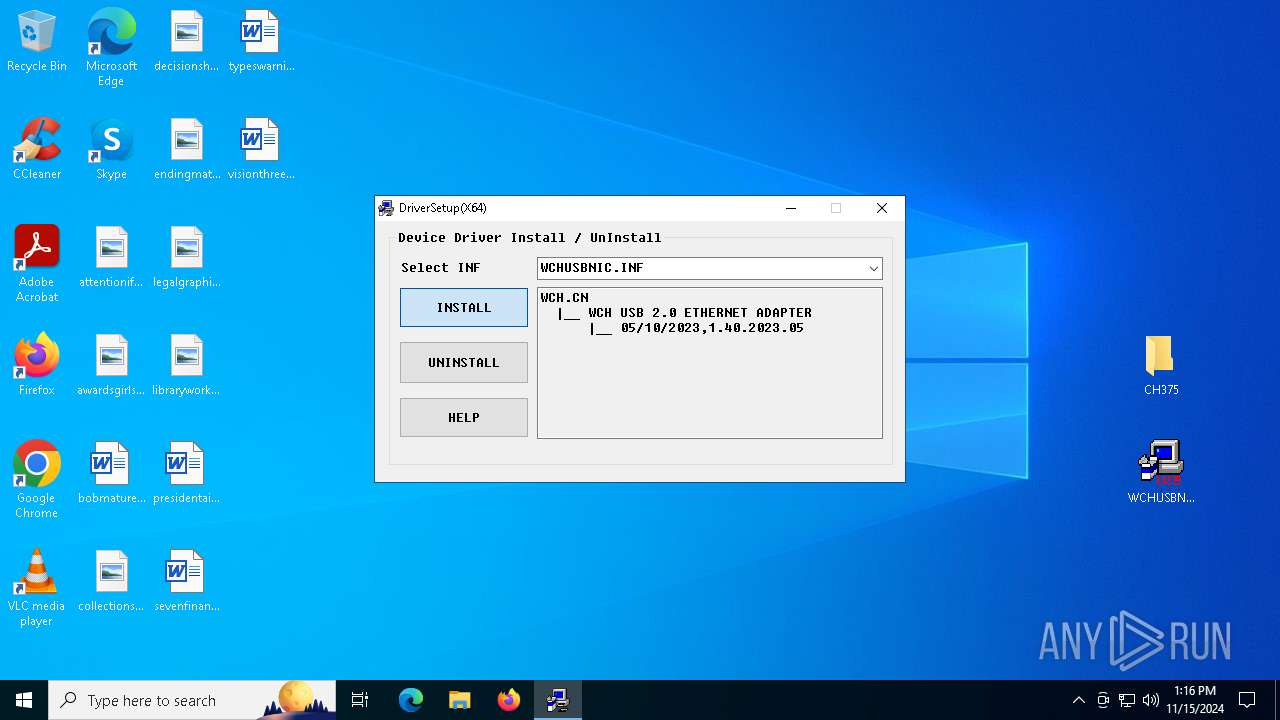
Task: Select the Skype desktop shortcut
Action: pos(111,150)
